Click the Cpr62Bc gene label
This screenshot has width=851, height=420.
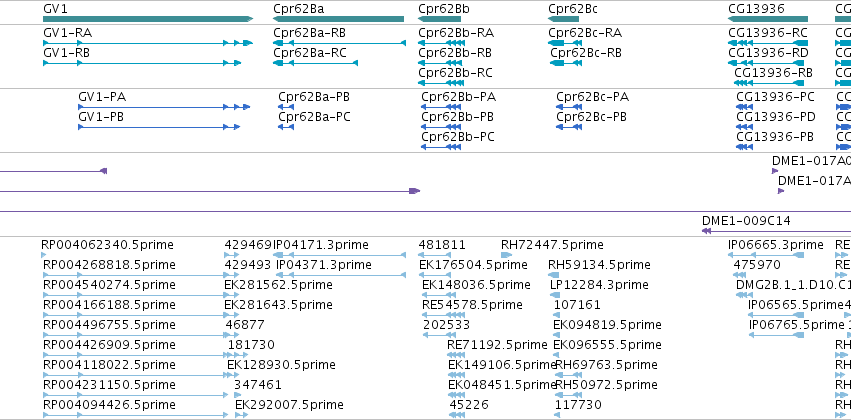(x=573, y=9)
